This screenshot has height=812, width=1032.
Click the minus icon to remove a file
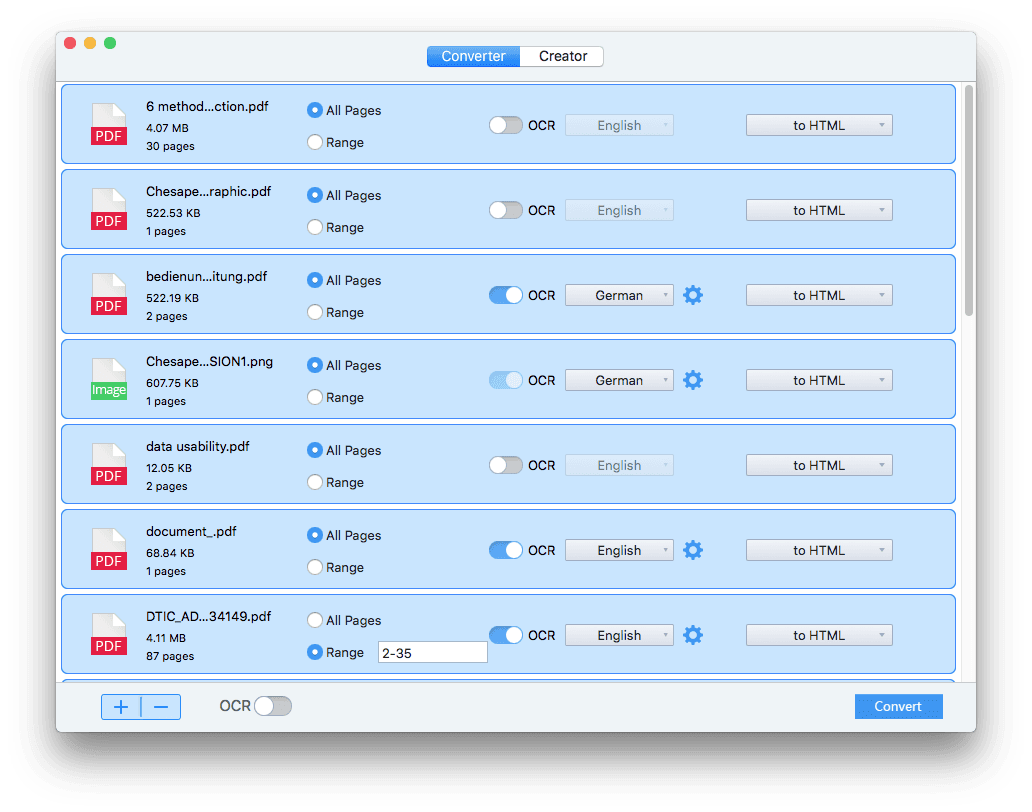[x=161, y=707]
